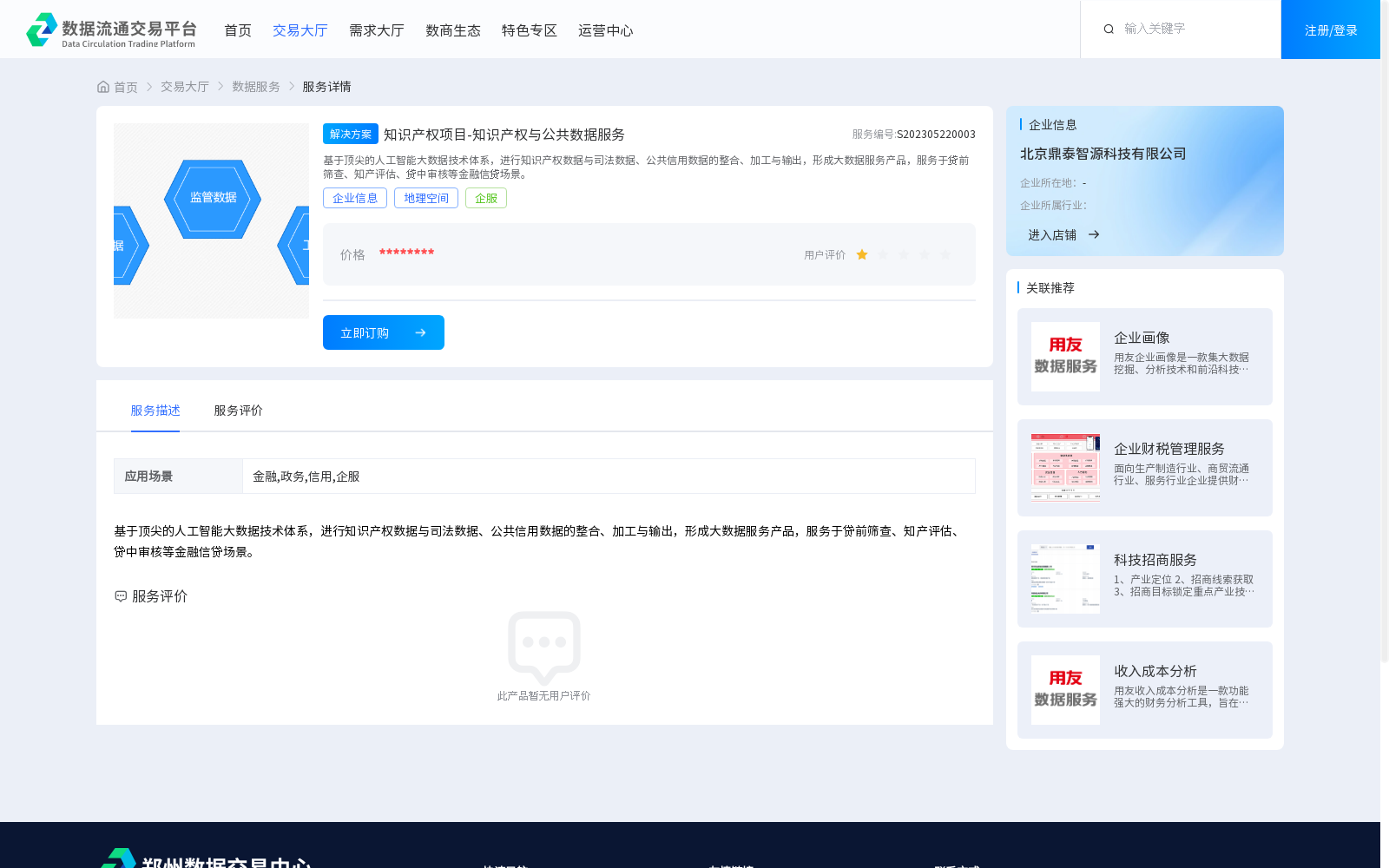Image resolution: width=1389 pixels, height=868 pixels.
Task: Click the home icon in breadcrumb
Action: coord(103,87)
